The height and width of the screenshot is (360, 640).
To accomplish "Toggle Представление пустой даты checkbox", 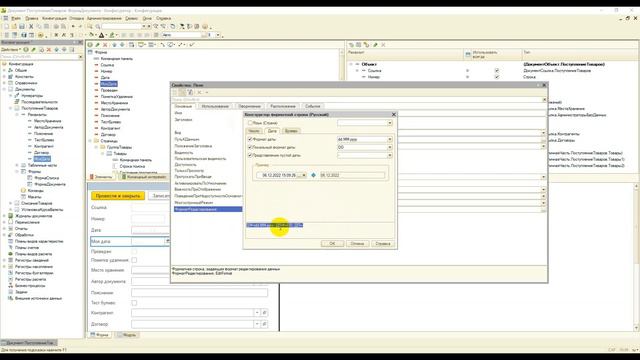I will 250,156.
